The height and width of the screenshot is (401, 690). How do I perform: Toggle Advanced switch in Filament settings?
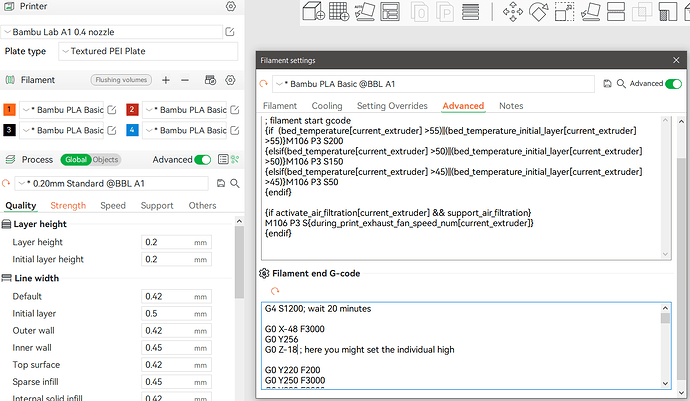coord(673,84)
